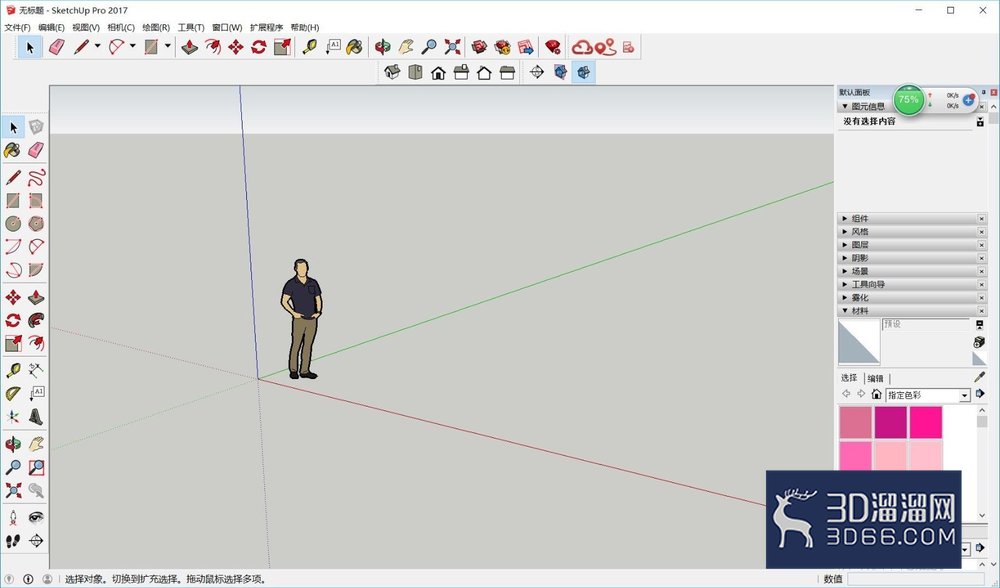Open Arc tool dropdown arrow
This screenshot has height=588, width=1000.
(133, 46)
